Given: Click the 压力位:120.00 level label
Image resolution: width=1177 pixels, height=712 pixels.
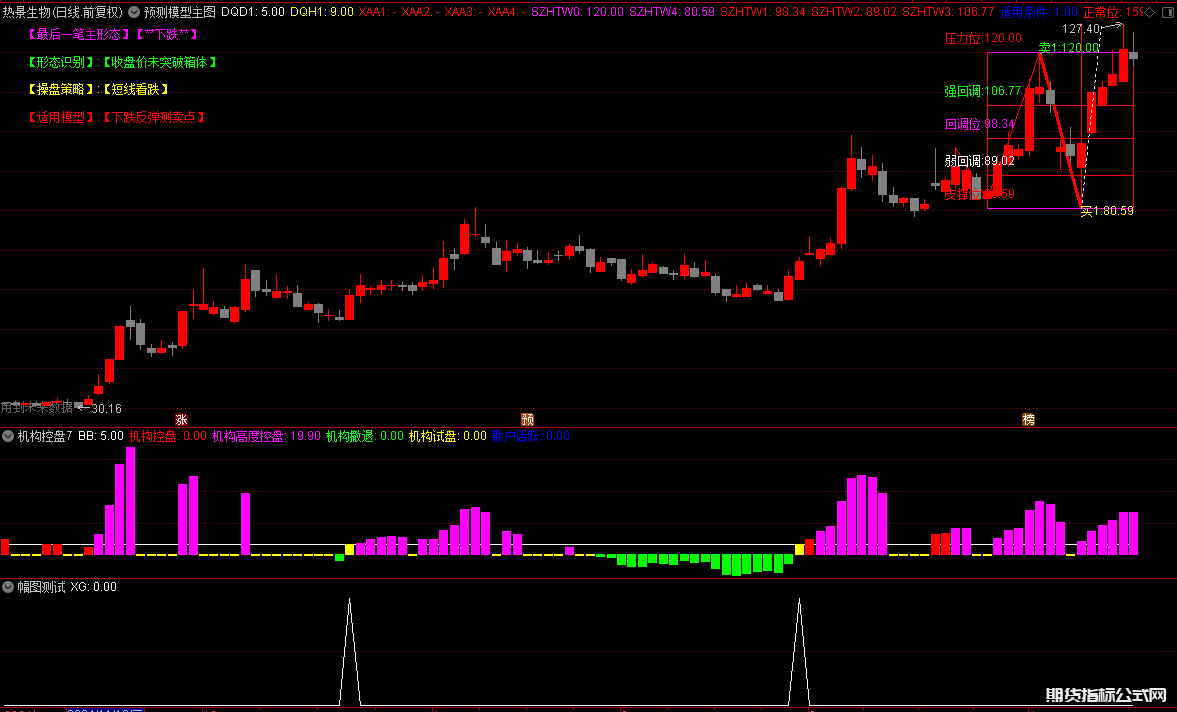Looking at the screenshot, I should 983,38.
